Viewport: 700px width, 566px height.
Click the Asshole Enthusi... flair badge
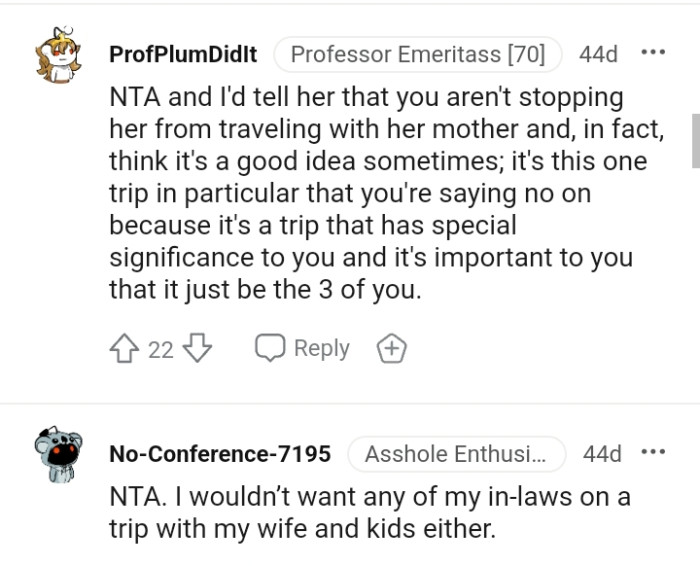click(456, 454)
